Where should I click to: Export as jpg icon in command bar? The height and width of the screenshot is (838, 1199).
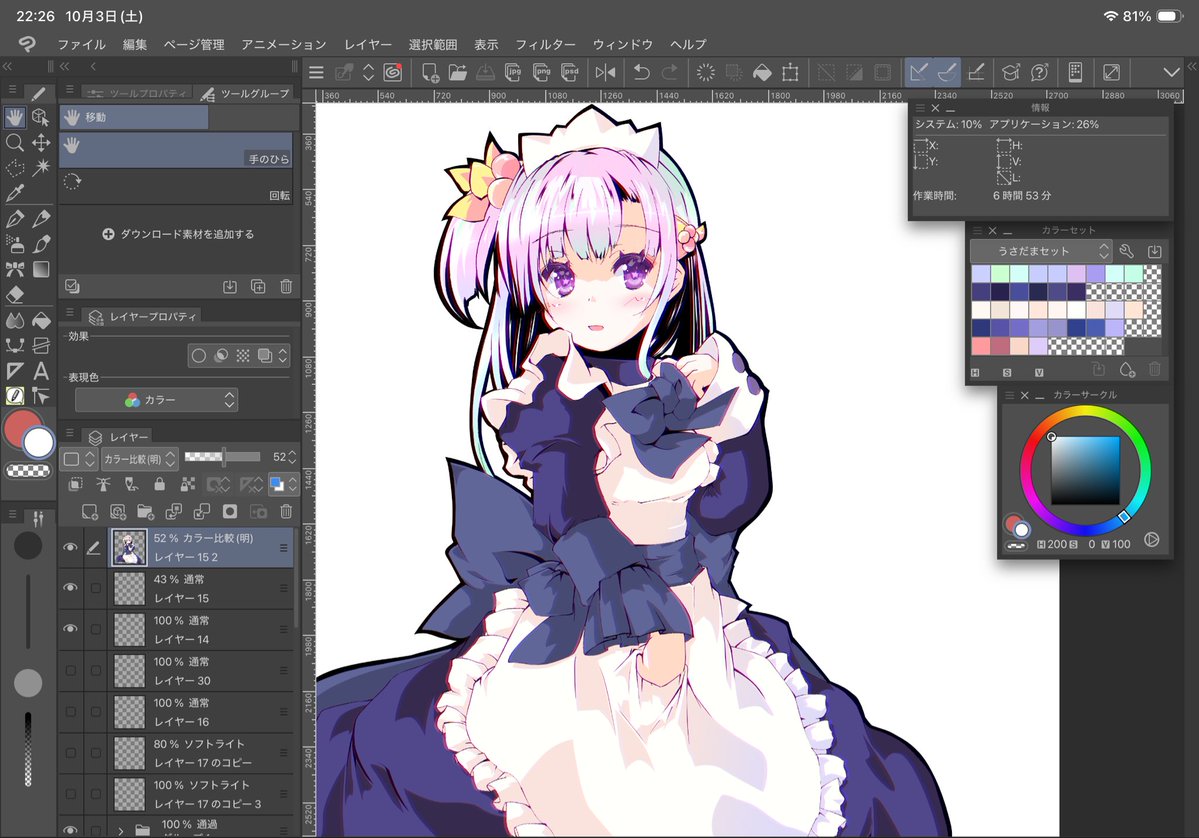[x=513, y=73]
